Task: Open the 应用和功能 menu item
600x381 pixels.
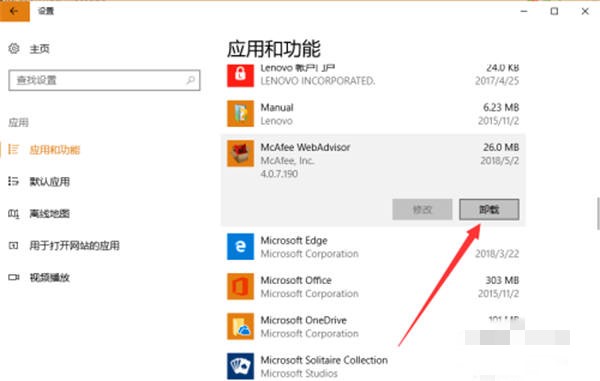Action: pyautogui.click(x=55, y=150)
